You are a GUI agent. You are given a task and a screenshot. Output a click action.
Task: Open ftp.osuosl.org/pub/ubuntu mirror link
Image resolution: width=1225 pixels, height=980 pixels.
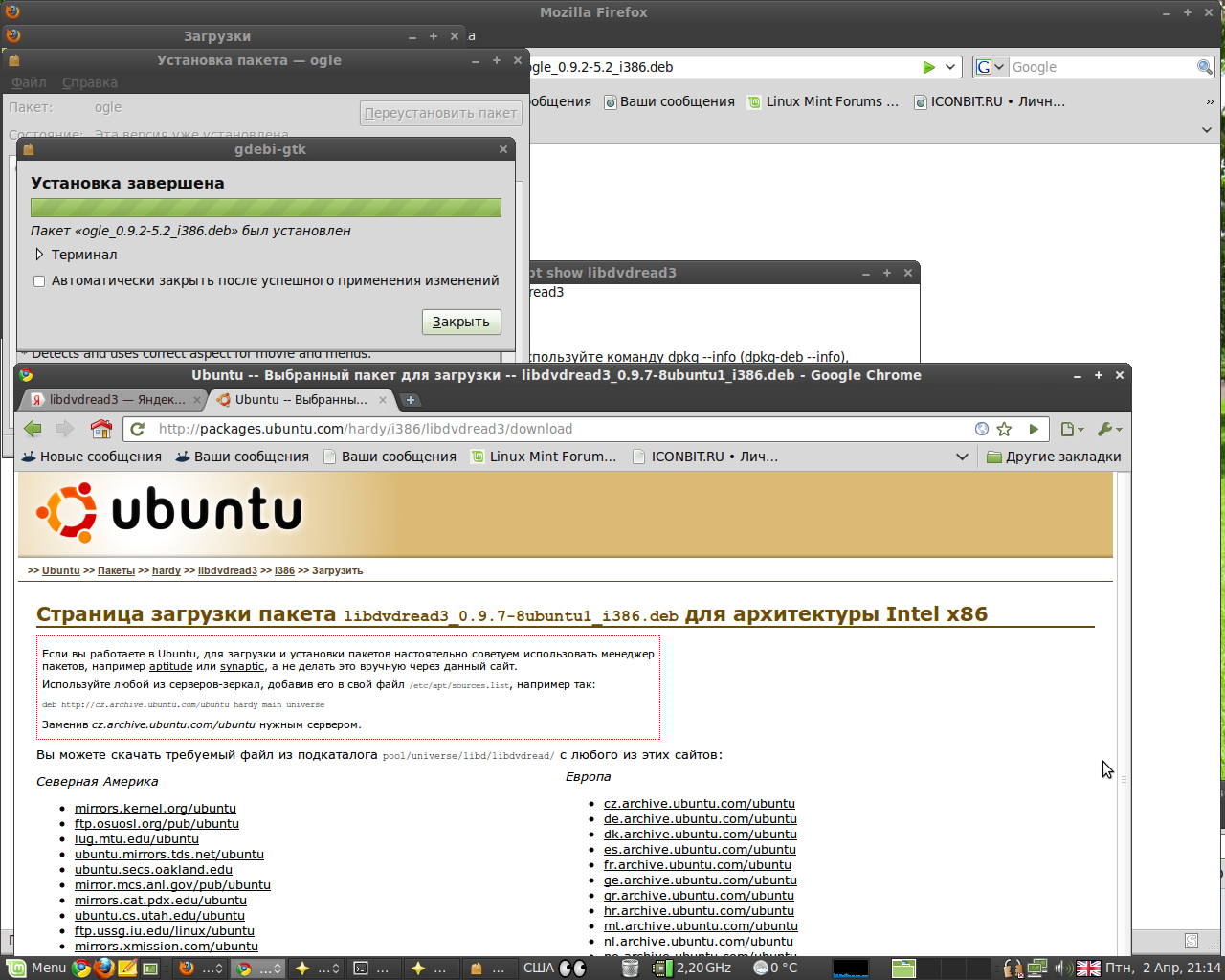157,824
